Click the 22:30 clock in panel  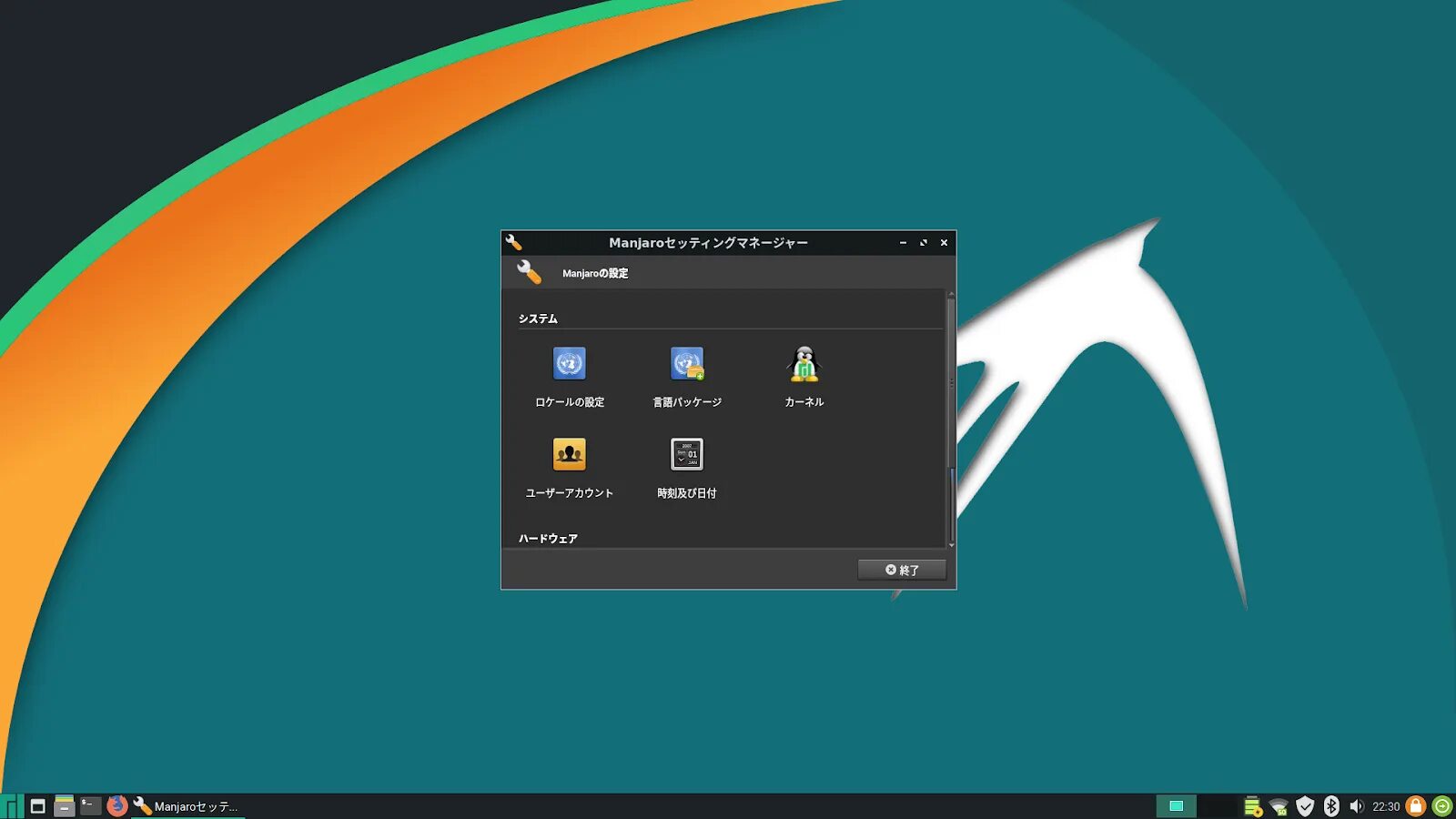[x=1386, y=806]
